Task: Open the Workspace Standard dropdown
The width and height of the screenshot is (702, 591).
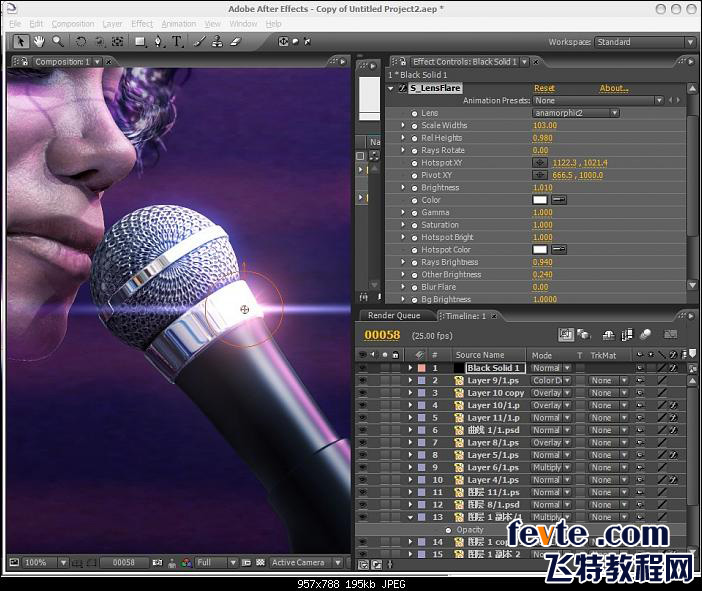Action: click(645, 42)
